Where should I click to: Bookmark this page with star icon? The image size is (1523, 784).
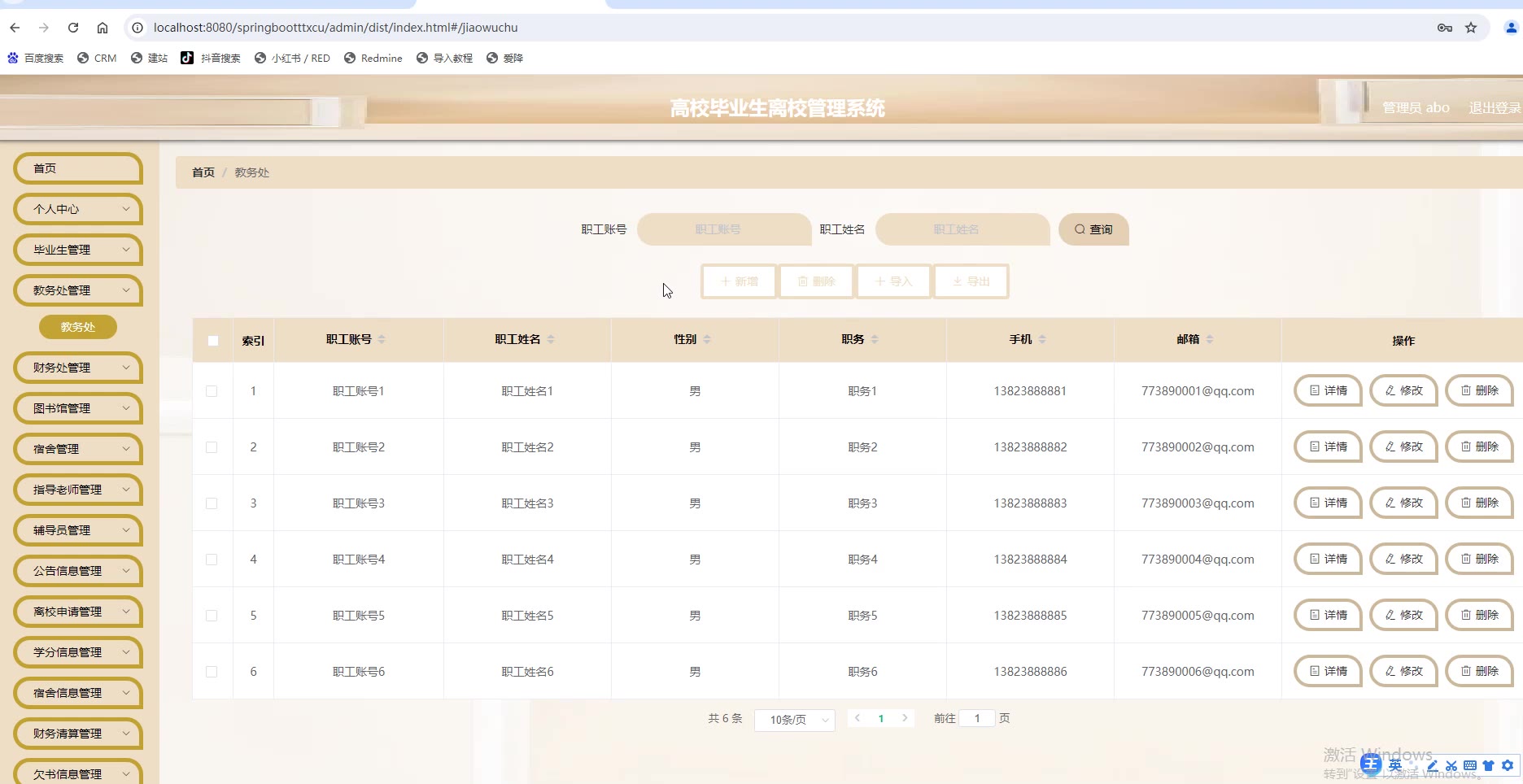coord(1471,28)
